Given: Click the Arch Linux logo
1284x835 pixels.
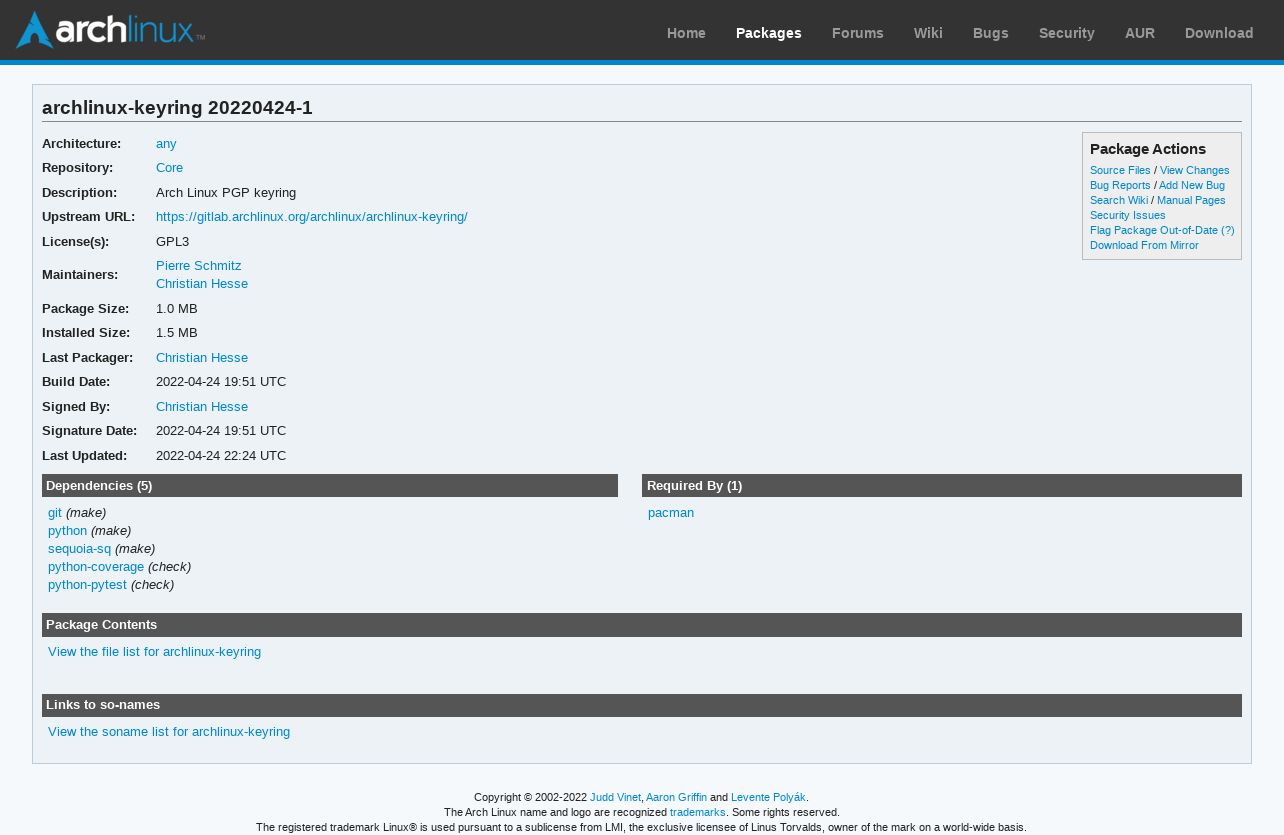Looking at the screenshot, I should click(110, 30).
